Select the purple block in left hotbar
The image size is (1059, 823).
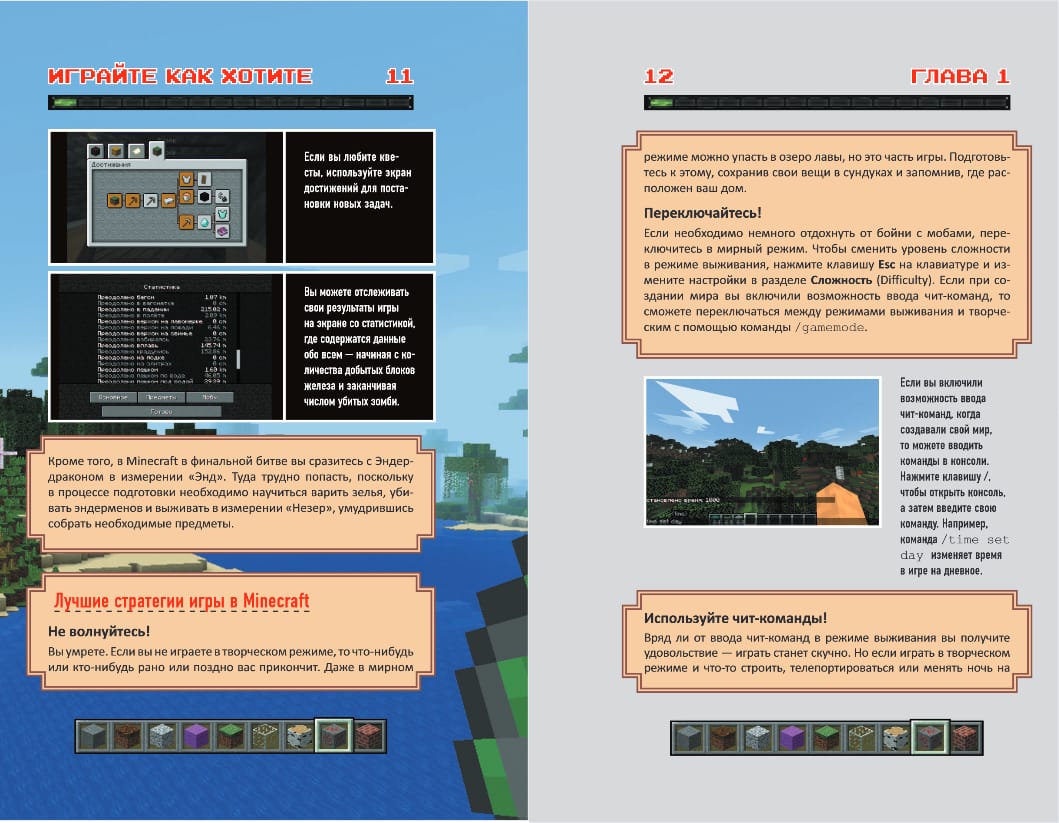[195, 737]
